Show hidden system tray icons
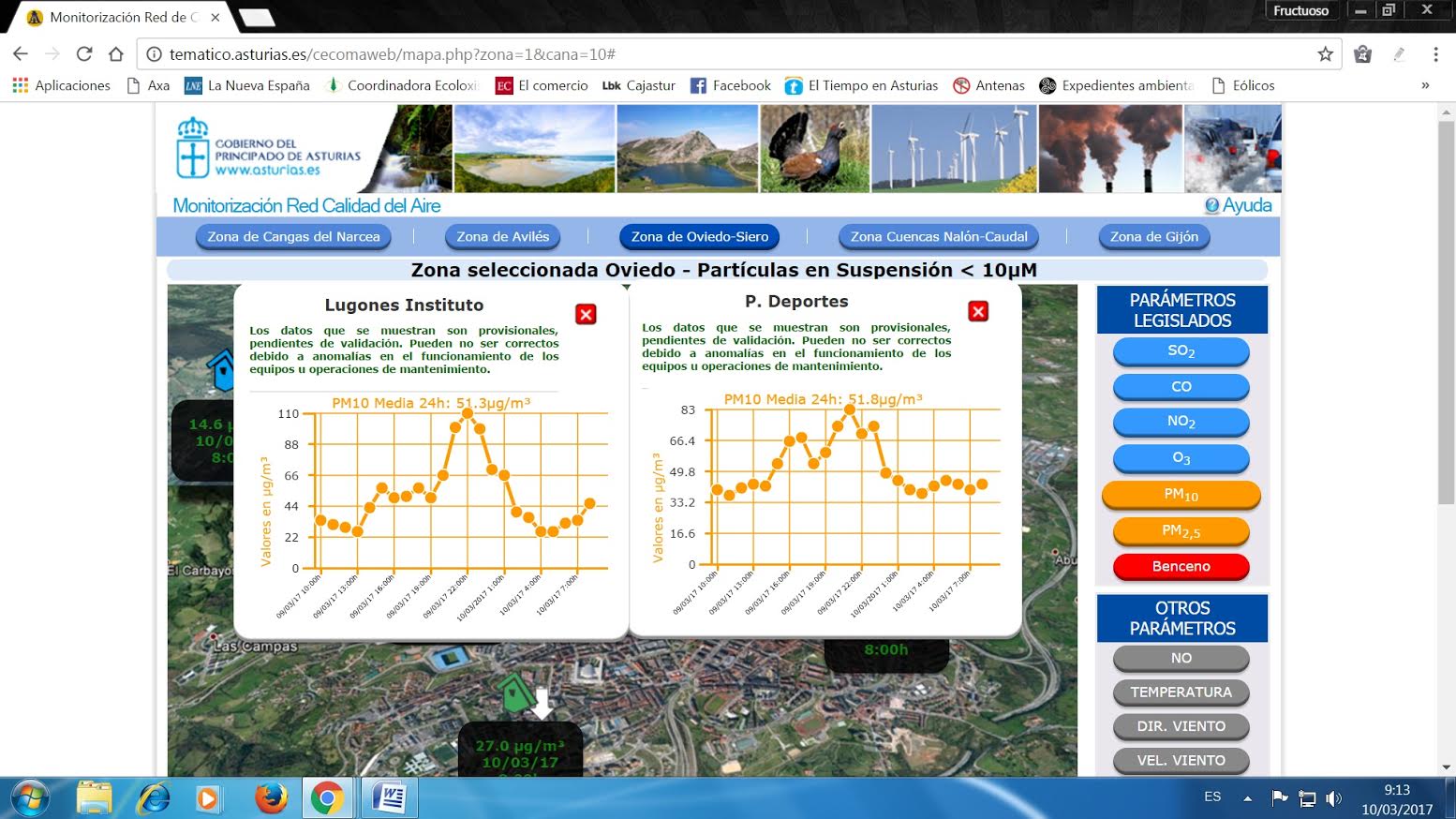Viewport: 1456px width, 819px height. tap(1247, 798)
